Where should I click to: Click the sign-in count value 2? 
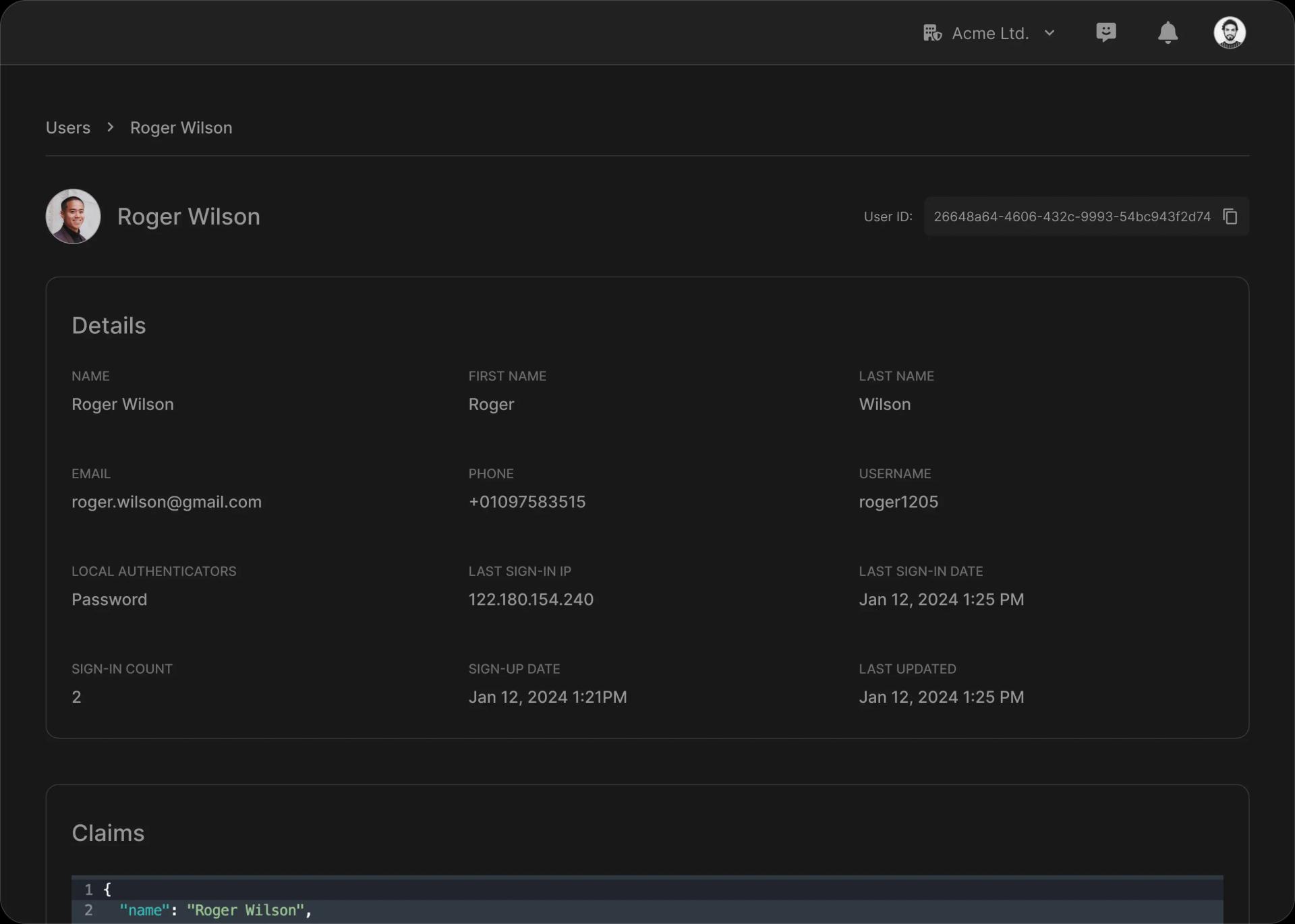click(x=76, y=697)
